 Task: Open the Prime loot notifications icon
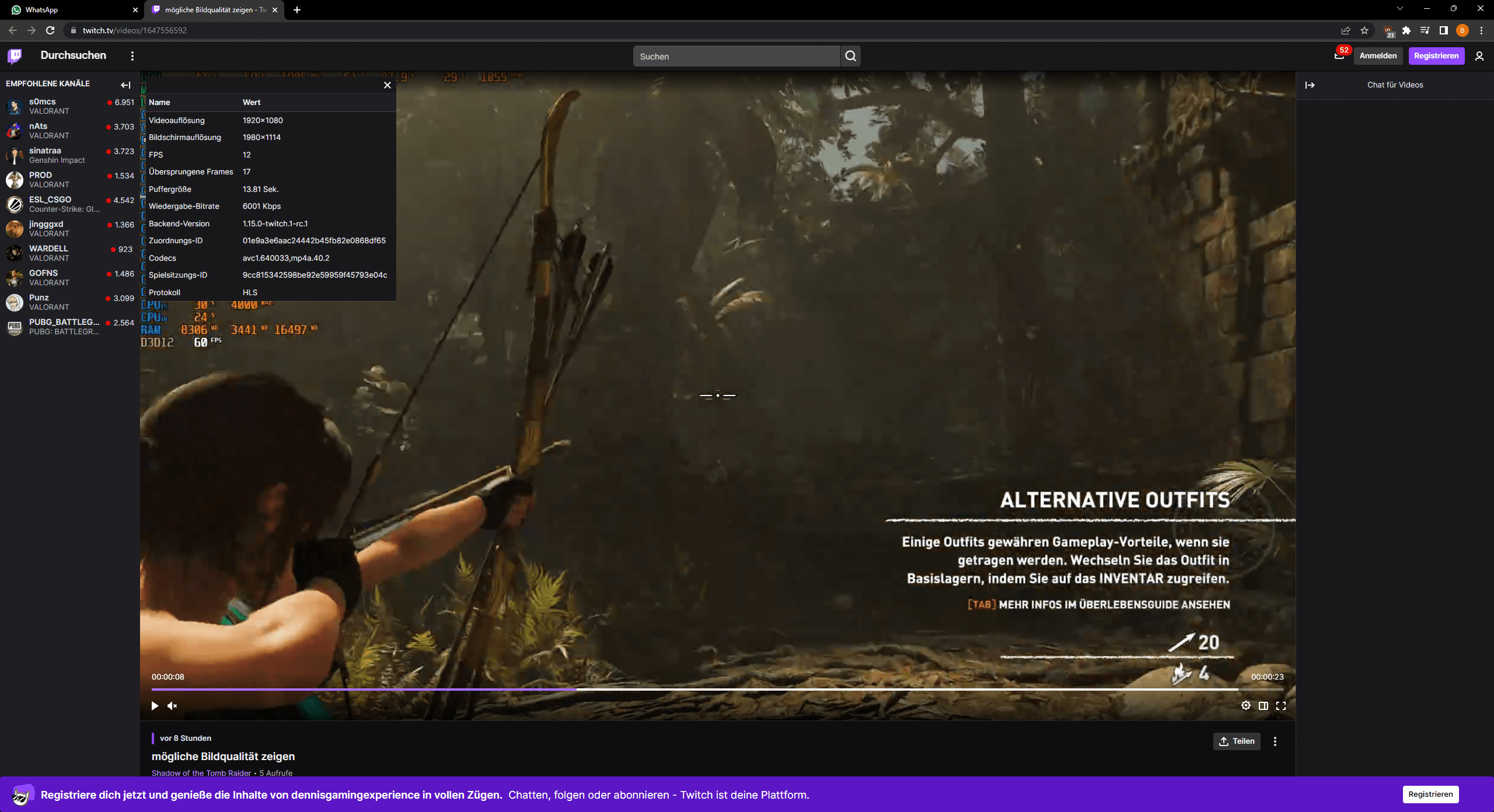[1339, 56]
